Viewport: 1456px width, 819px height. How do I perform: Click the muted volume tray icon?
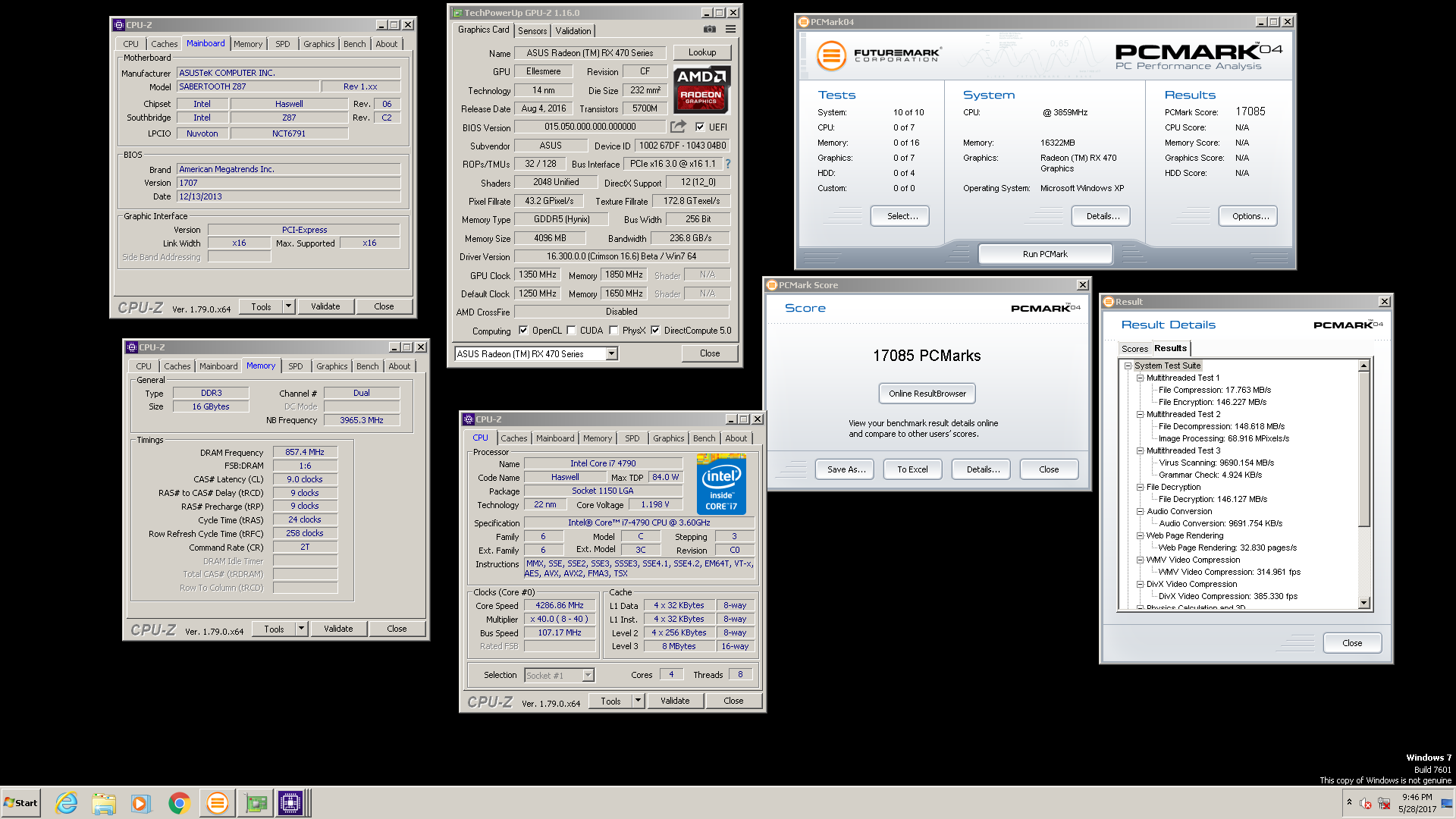click(1365, 803)
